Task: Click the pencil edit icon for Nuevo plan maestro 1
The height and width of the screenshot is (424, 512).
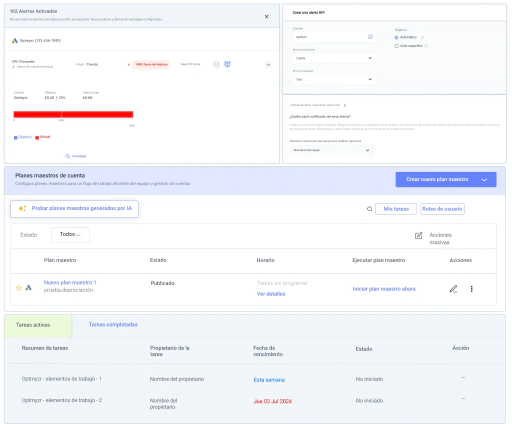Action: pos(453,289)
